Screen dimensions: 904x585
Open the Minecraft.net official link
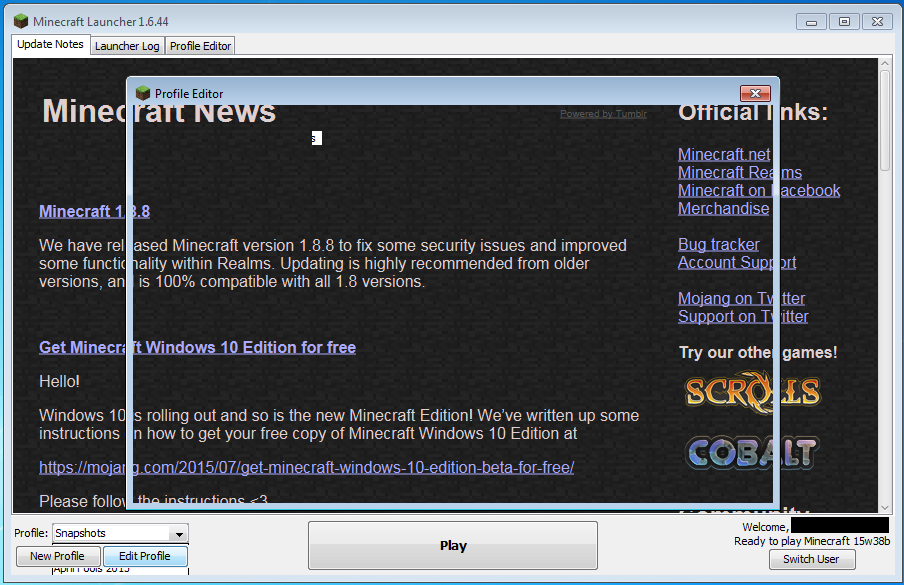[x=724, y=154]
